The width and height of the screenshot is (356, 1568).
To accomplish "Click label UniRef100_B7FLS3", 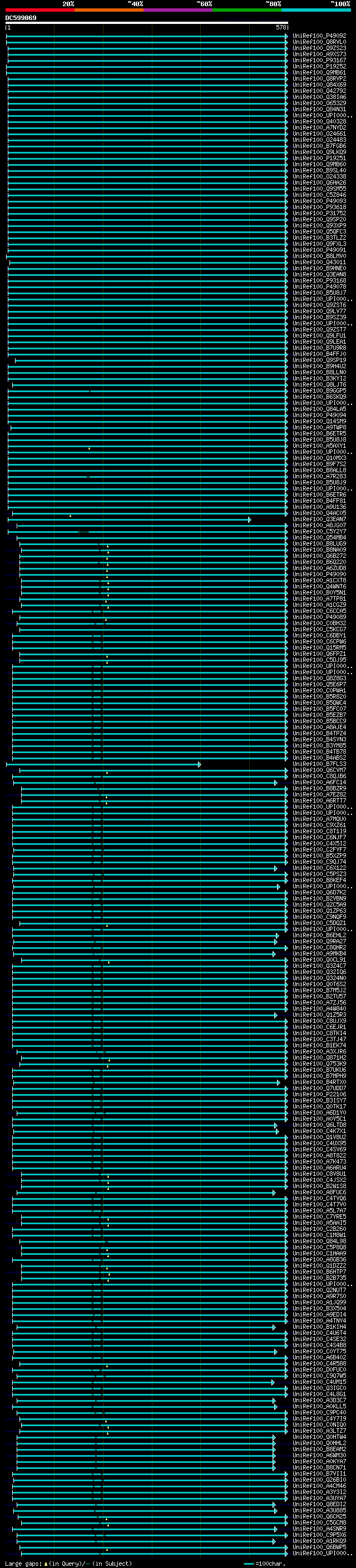I will (x=319, y=764).
